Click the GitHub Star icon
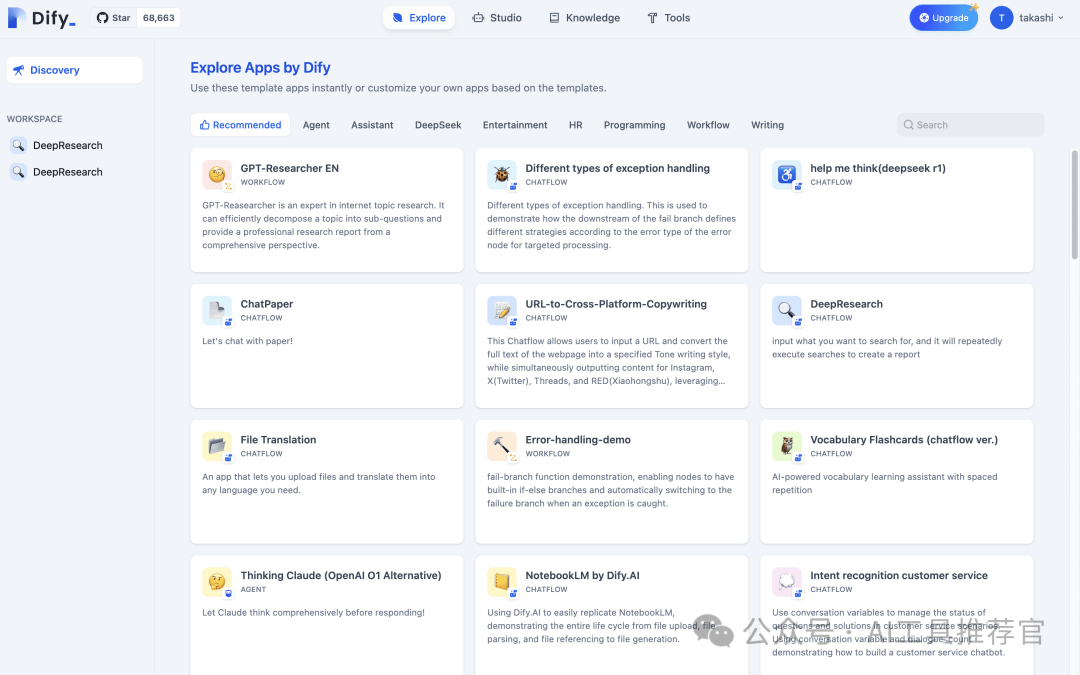1080x675 pixels. point(102,18)
